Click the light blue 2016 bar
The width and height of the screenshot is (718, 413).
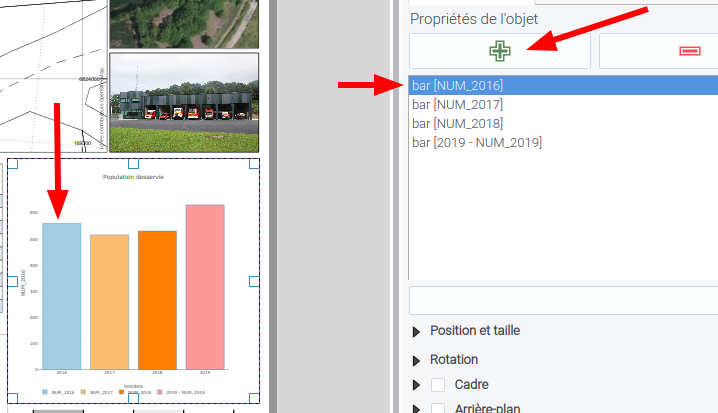61,295
